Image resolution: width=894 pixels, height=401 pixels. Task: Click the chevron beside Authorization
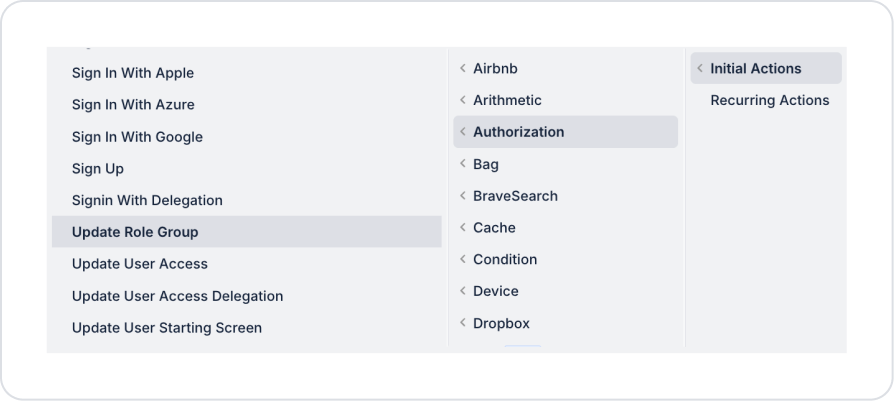click(x=463, y=132)
